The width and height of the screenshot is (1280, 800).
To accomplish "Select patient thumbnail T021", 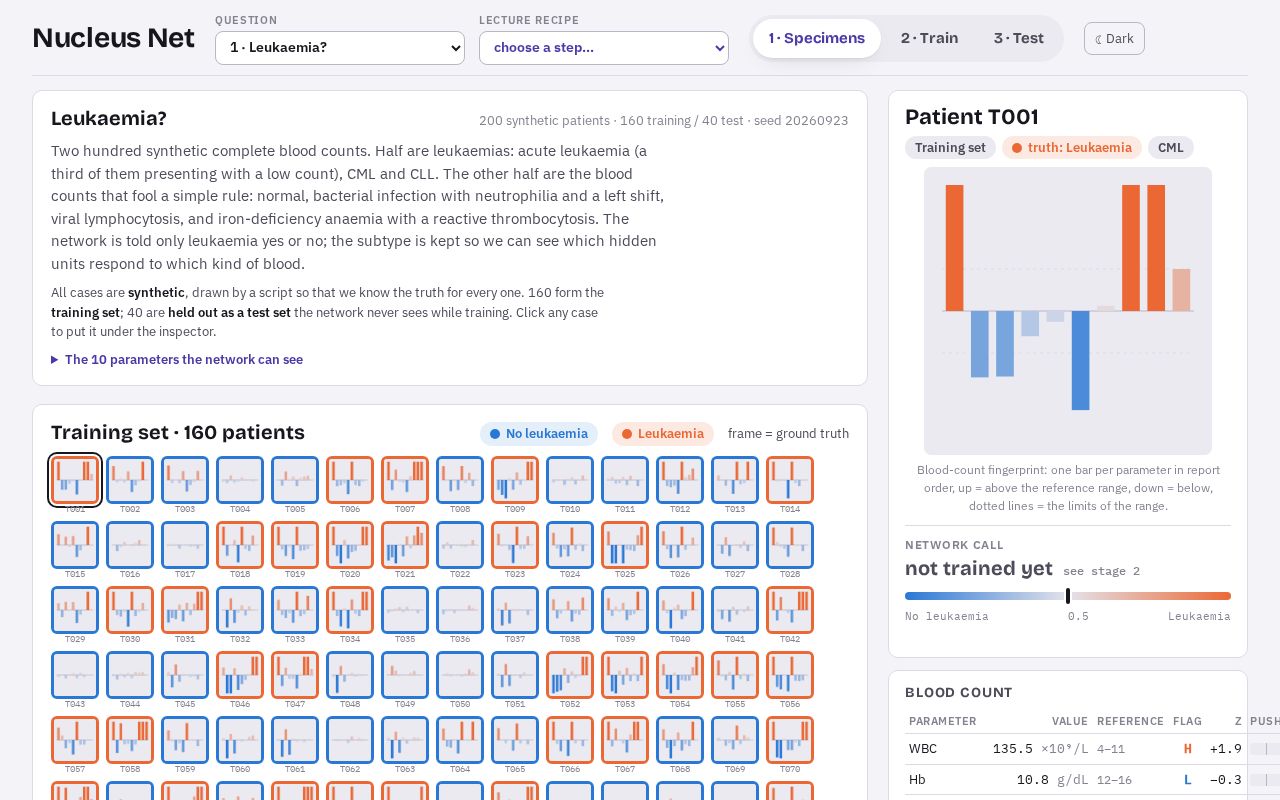I will coord(405,545).
